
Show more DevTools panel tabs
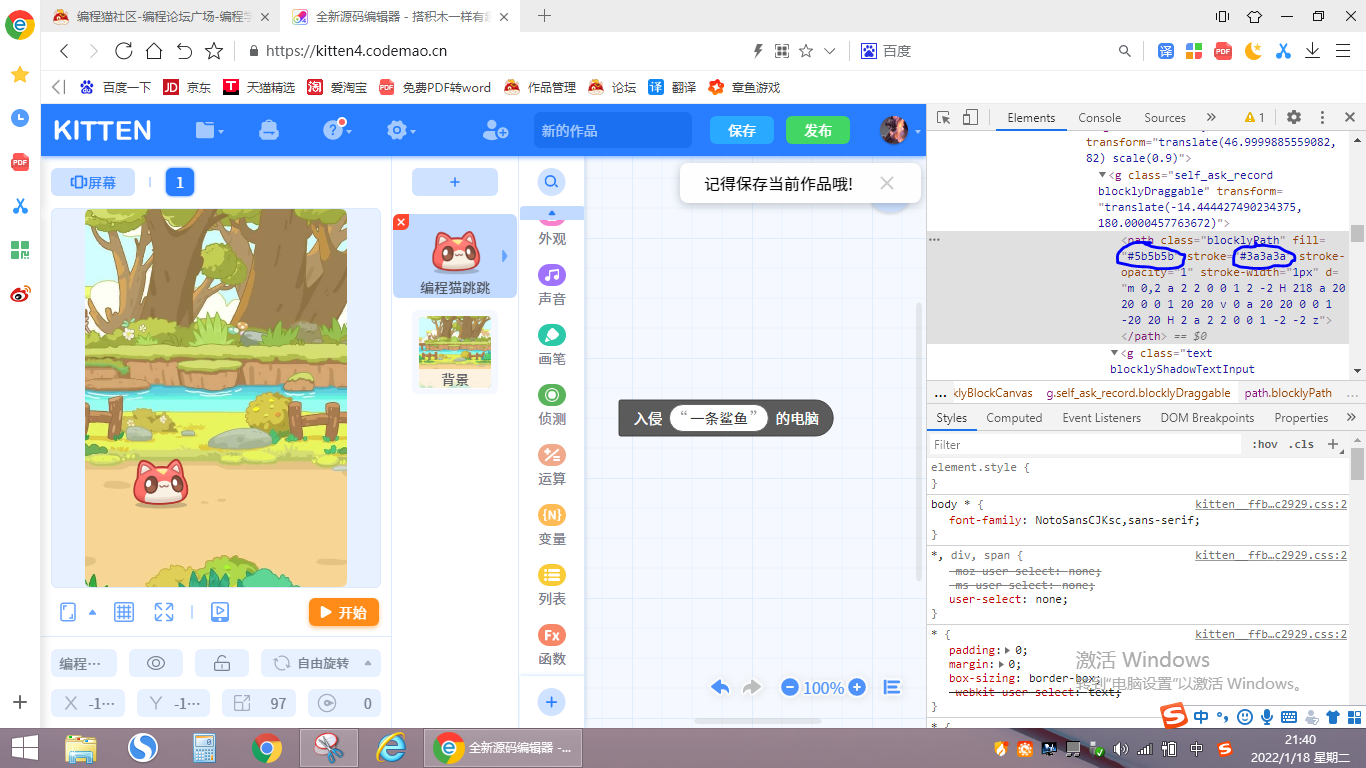(1211, 117)
